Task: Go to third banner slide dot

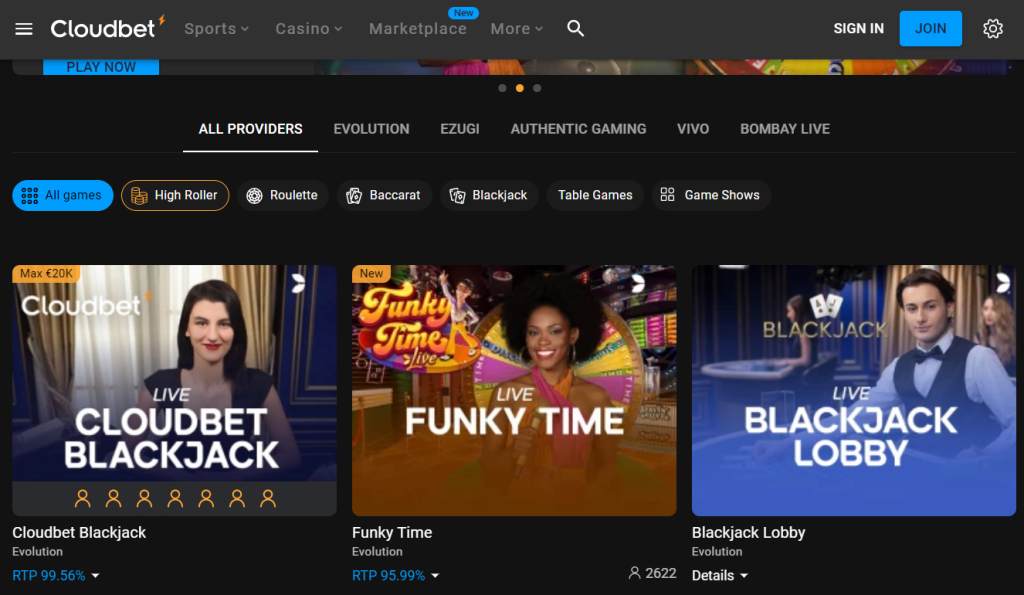Action: (537, 88)
